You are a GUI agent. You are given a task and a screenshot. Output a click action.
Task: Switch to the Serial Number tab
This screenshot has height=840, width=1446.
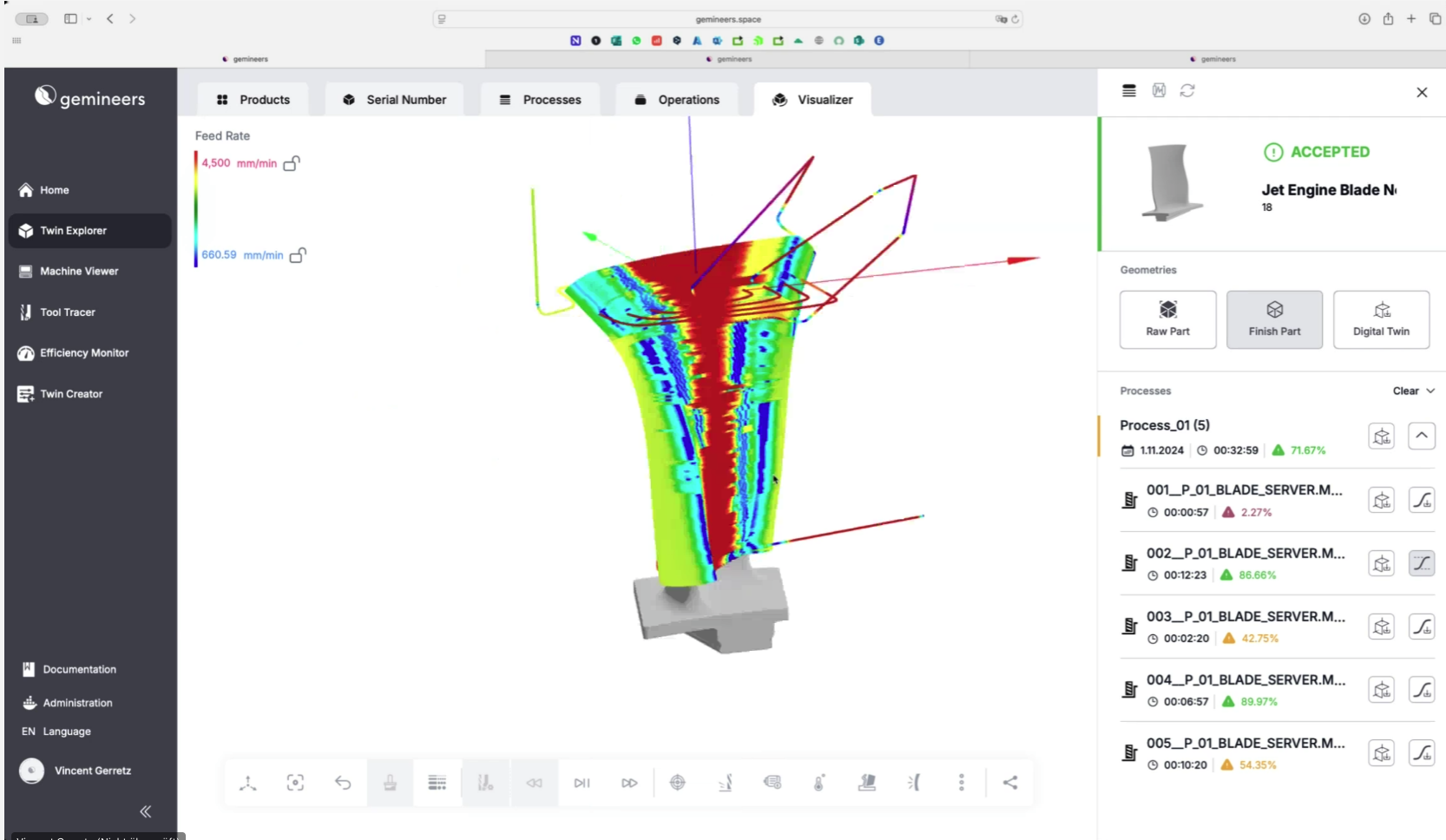pyautogui.click(x=394, y=100)
